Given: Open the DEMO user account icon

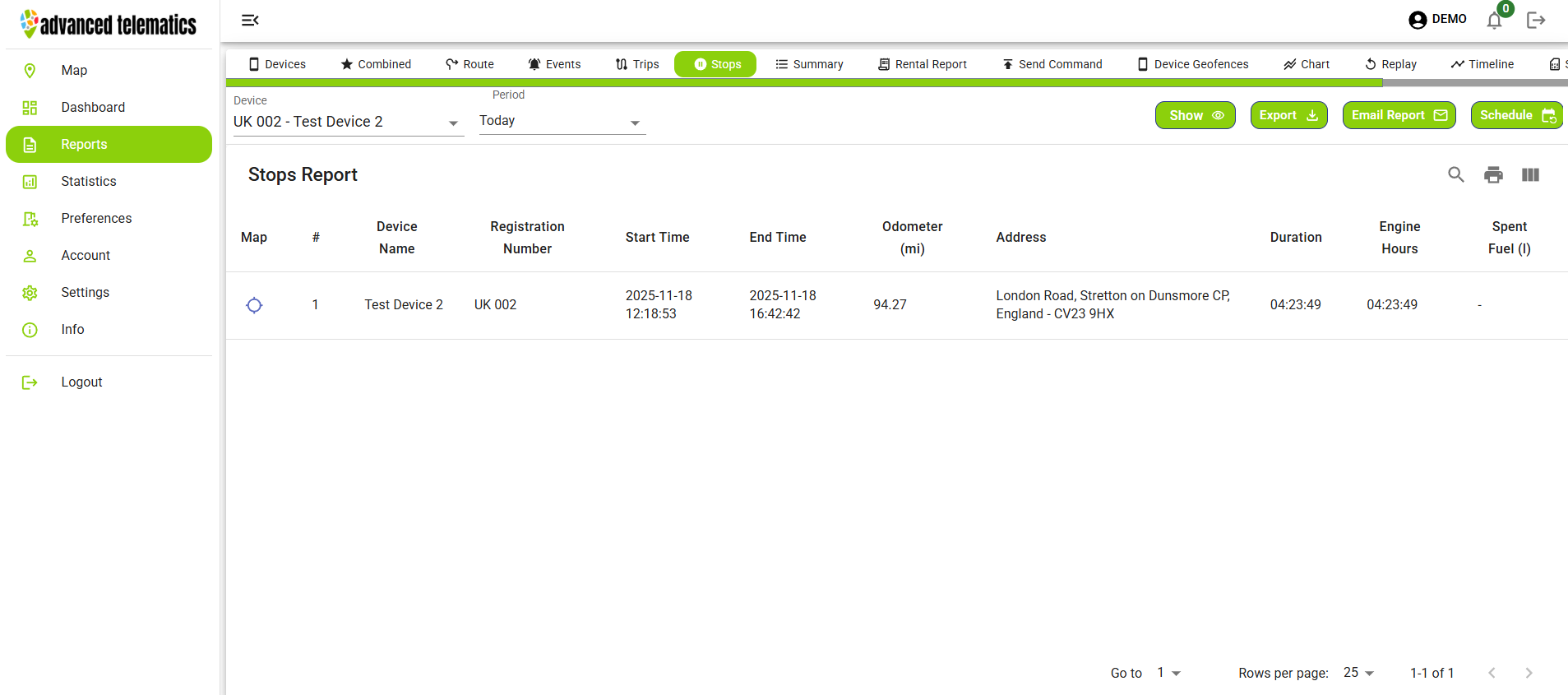Looking at the screenshot, I should [x=1418, y=20].
